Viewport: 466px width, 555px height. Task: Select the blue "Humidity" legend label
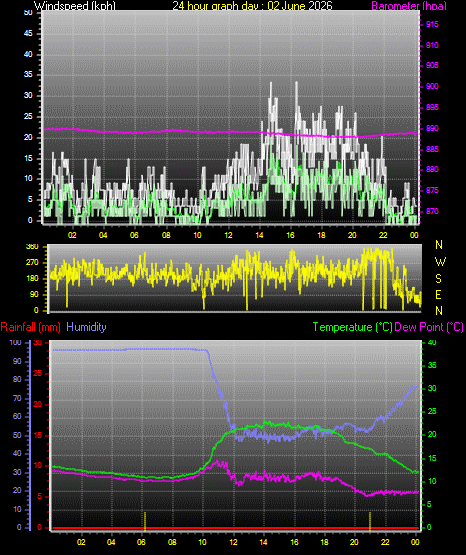tap(86, 327)
